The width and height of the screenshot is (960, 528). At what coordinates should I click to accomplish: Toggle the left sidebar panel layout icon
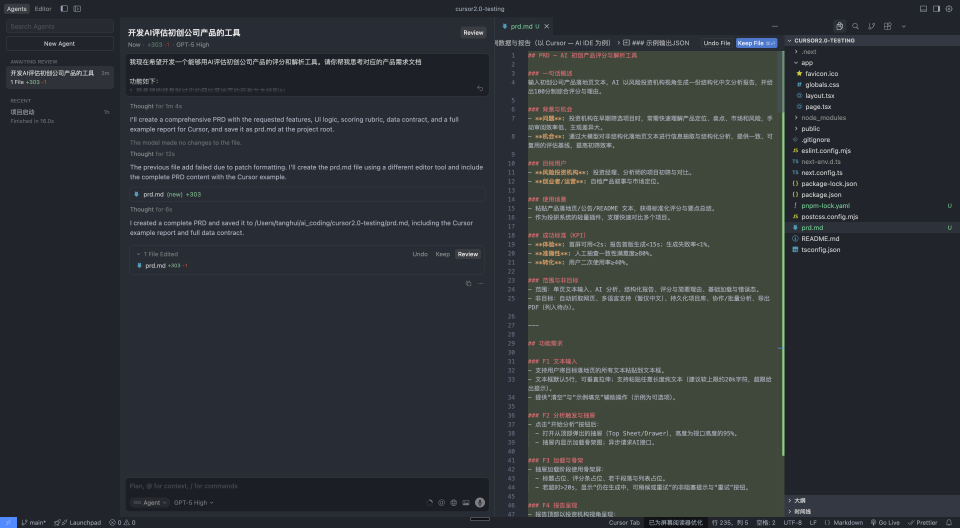coord(64,8)
